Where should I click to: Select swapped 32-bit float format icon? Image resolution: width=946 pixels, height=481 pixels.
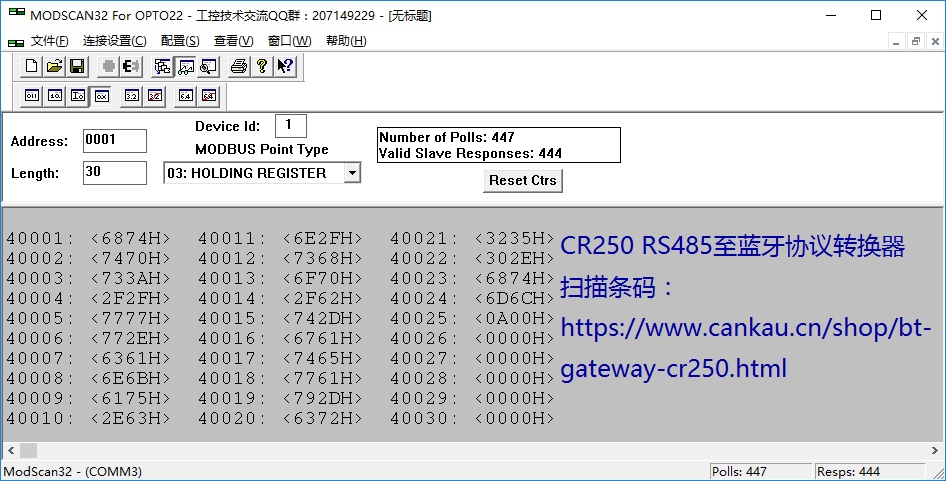click(x=155, y=96)
